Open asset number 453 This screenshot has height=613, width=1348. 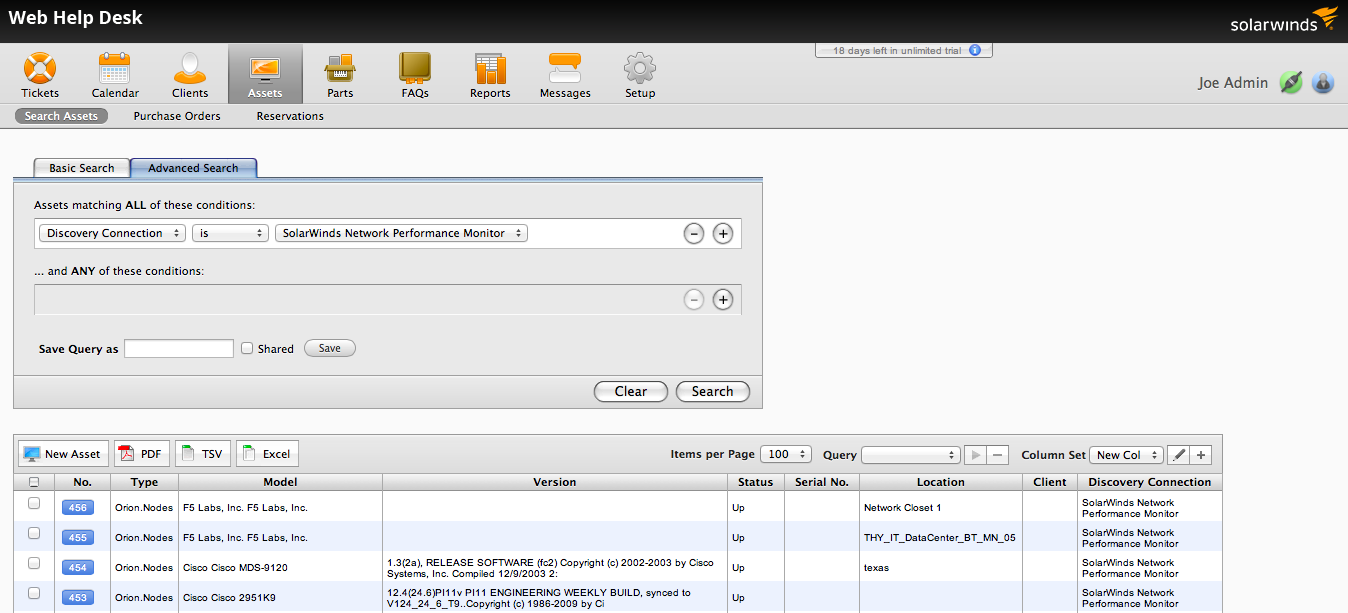78,598
